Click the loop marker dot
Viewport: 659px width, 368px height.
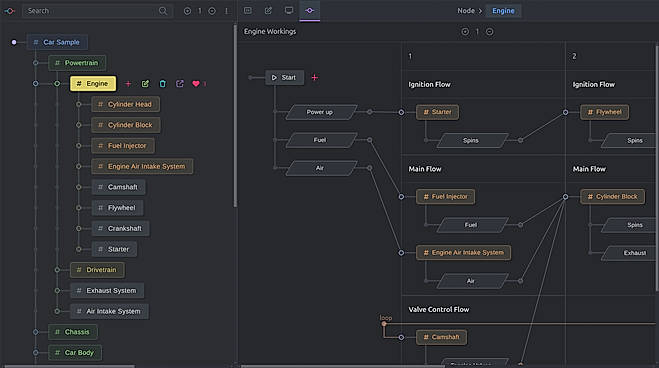(384, 324)
